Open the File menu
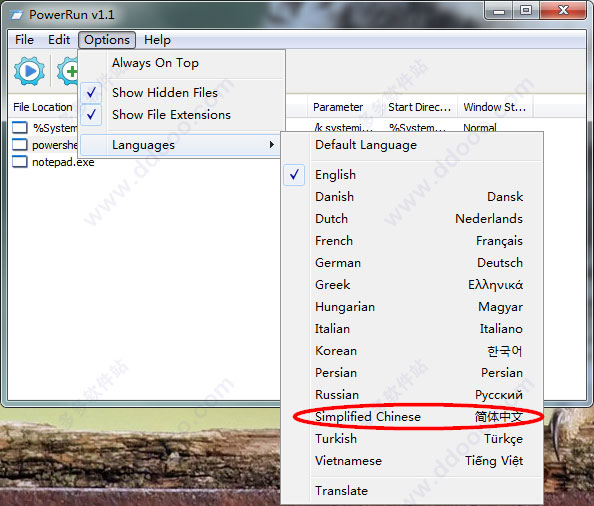594x506 pixels. pyautogui.click(x=24, y=40)
